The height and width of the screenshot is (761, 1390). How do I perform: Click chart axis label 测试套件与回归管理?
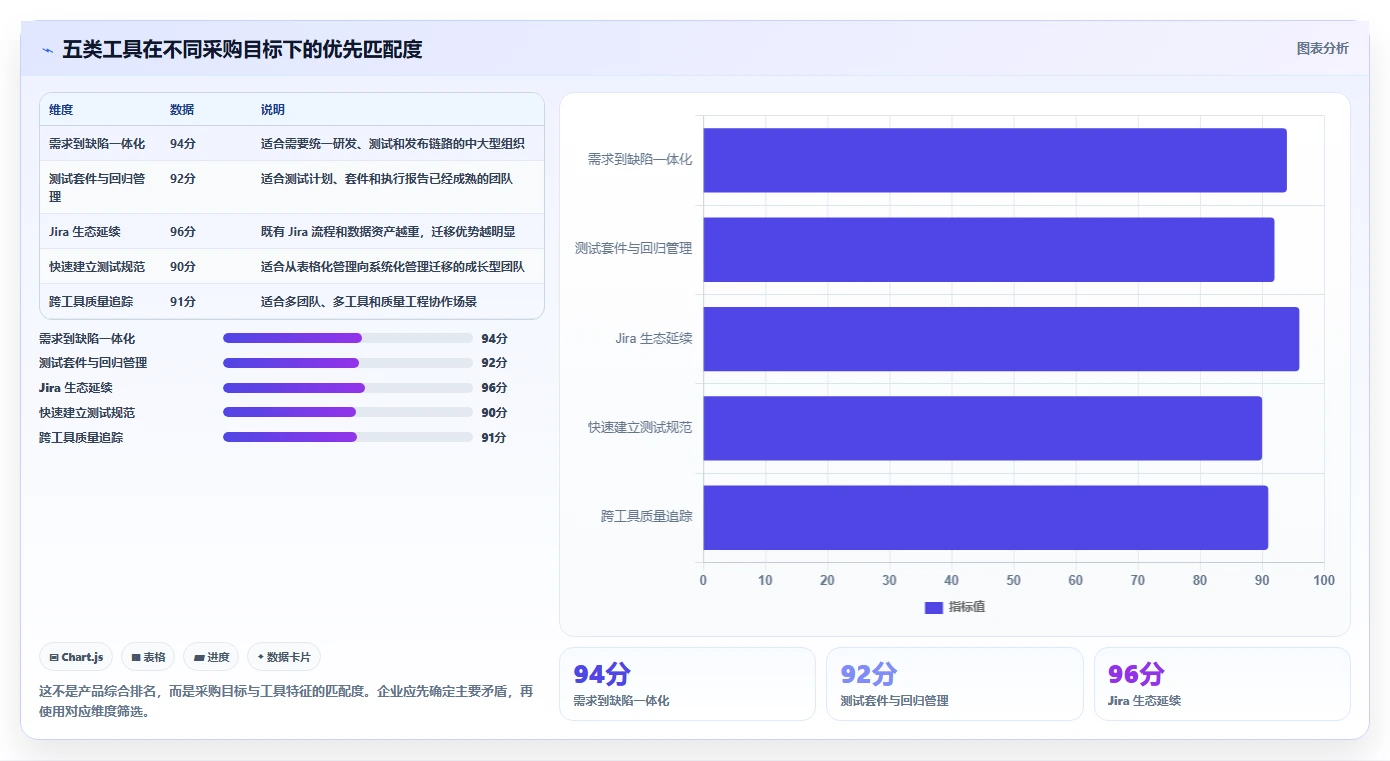point(634,249)
